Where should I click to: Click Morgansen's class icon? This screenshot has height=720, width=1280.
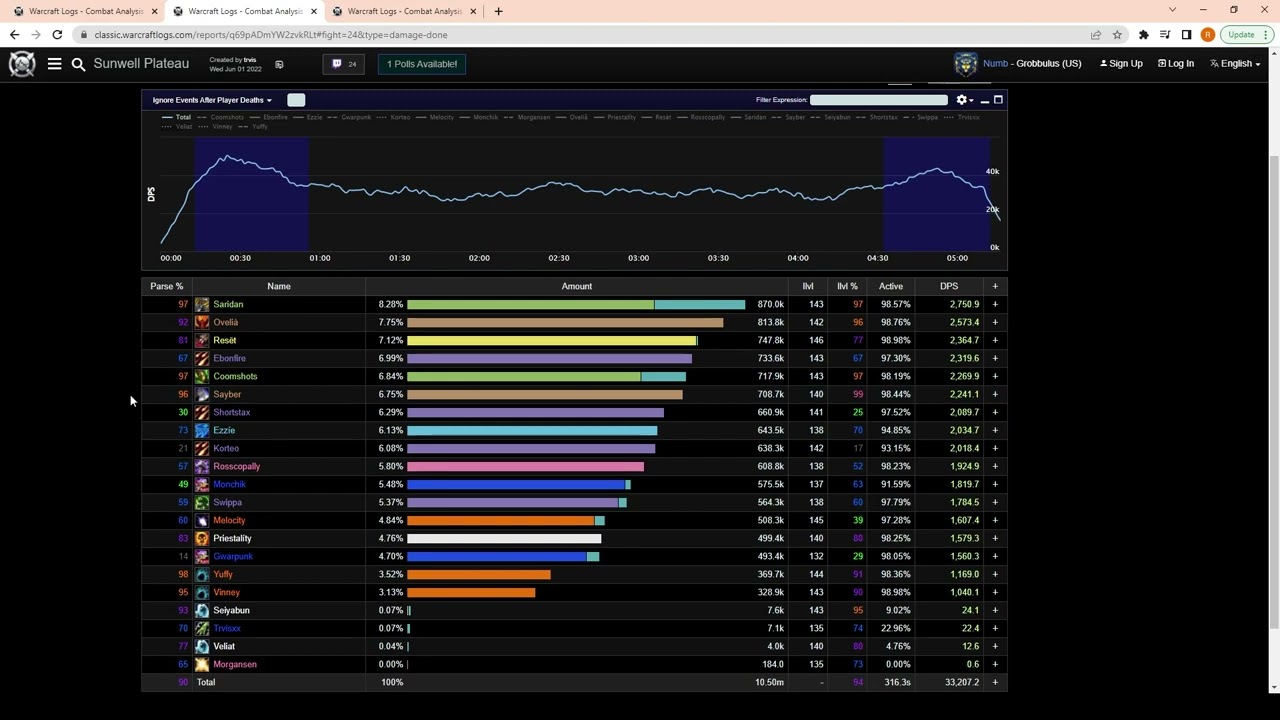tap(202, 664)
